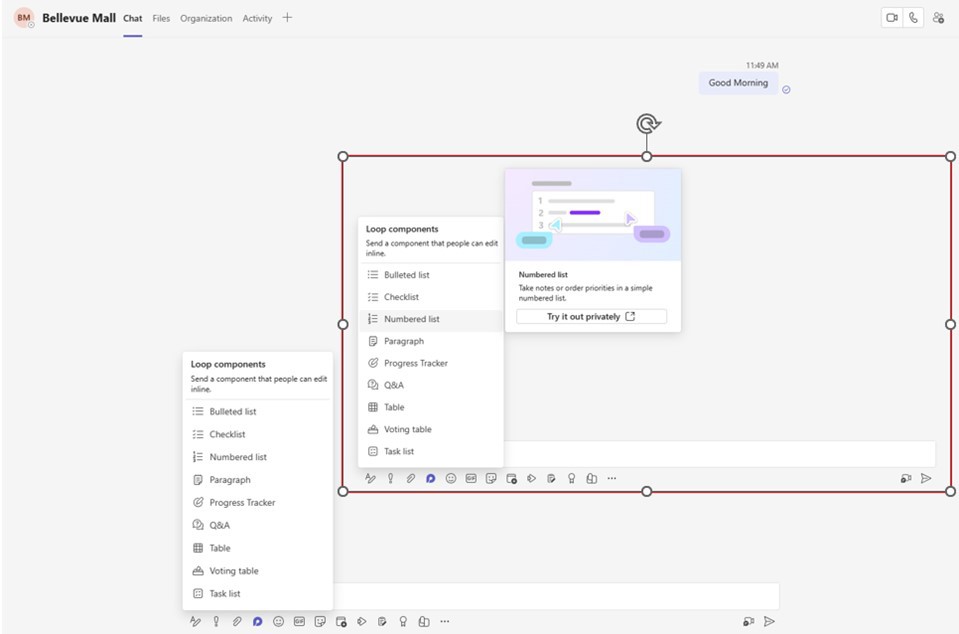Image resolution: width=959 pixels, height=634 pixels.
Task: Schedule a meeting from the lower compose toolbar
Action: tap(341, 621)
